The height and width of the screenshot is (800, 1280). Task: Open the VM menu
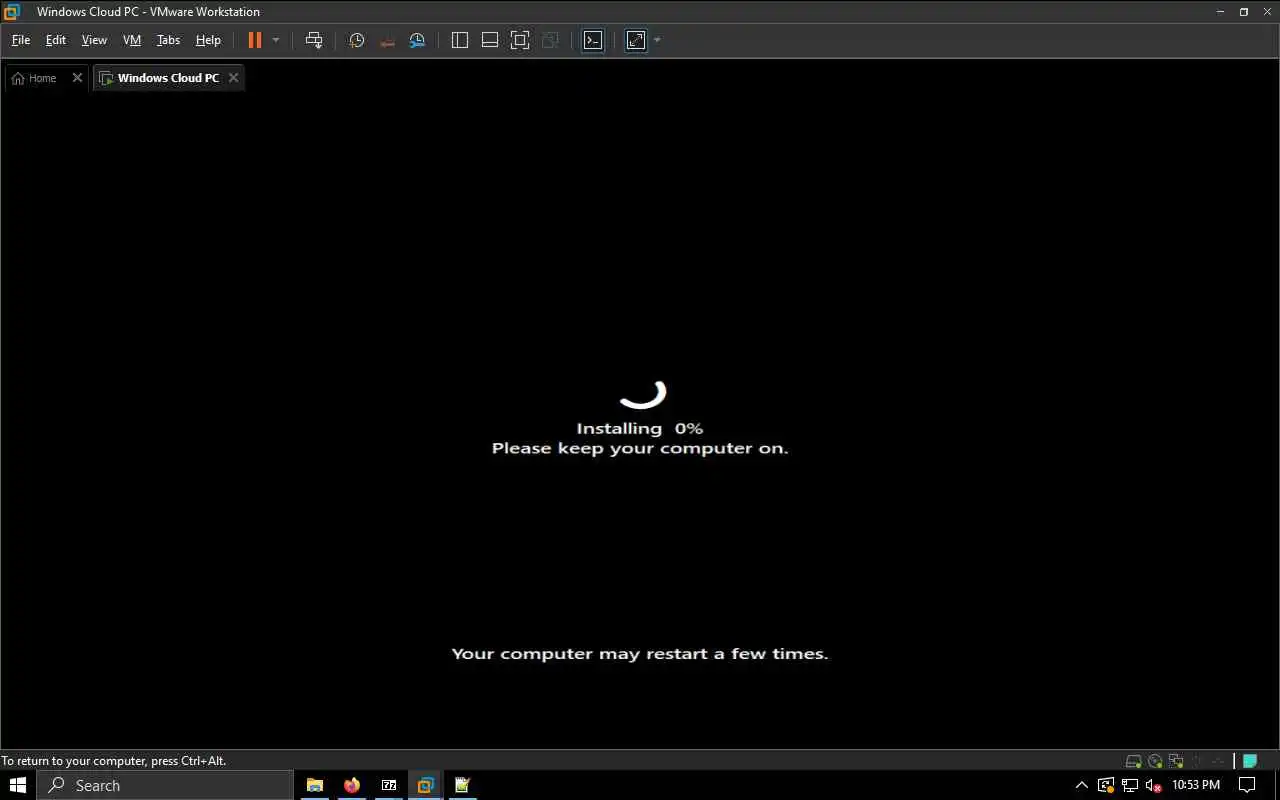tap(132, 40)
